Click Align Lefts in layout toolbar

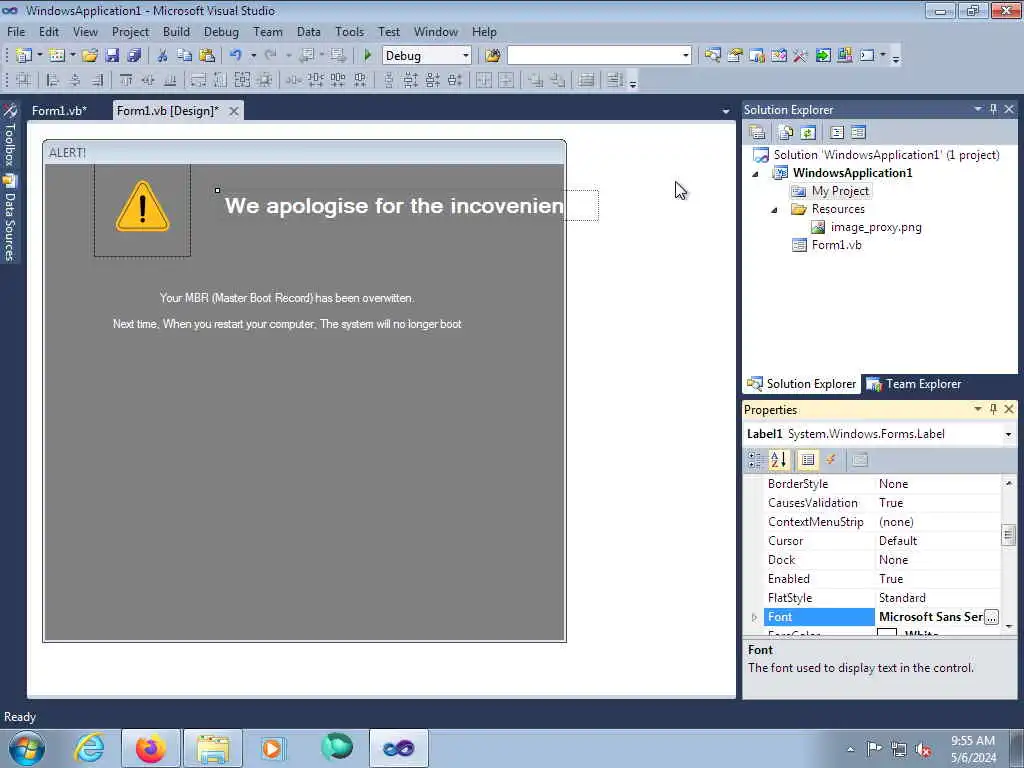pos(53,80)
